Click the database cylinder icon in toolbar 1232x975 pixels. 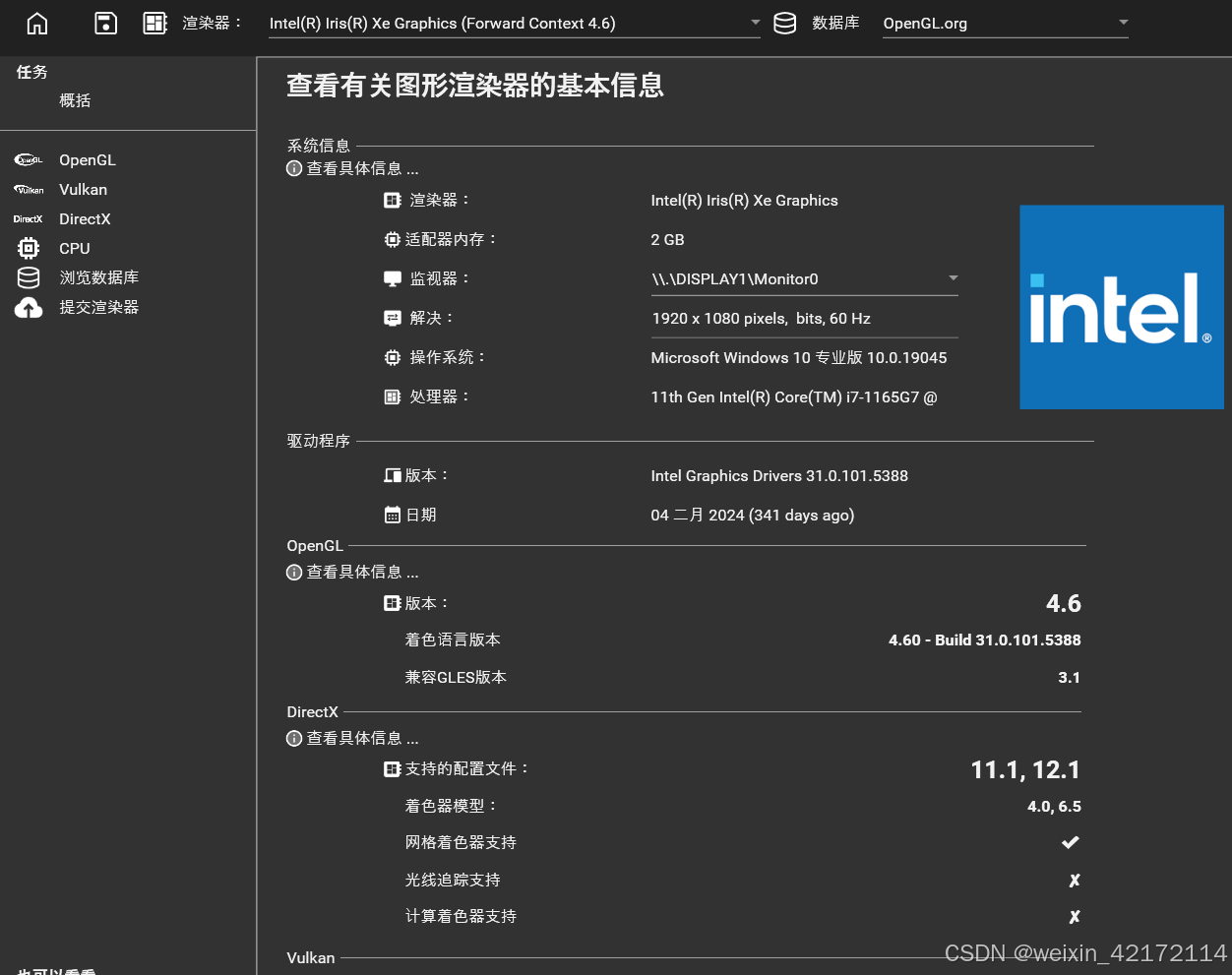785,24
